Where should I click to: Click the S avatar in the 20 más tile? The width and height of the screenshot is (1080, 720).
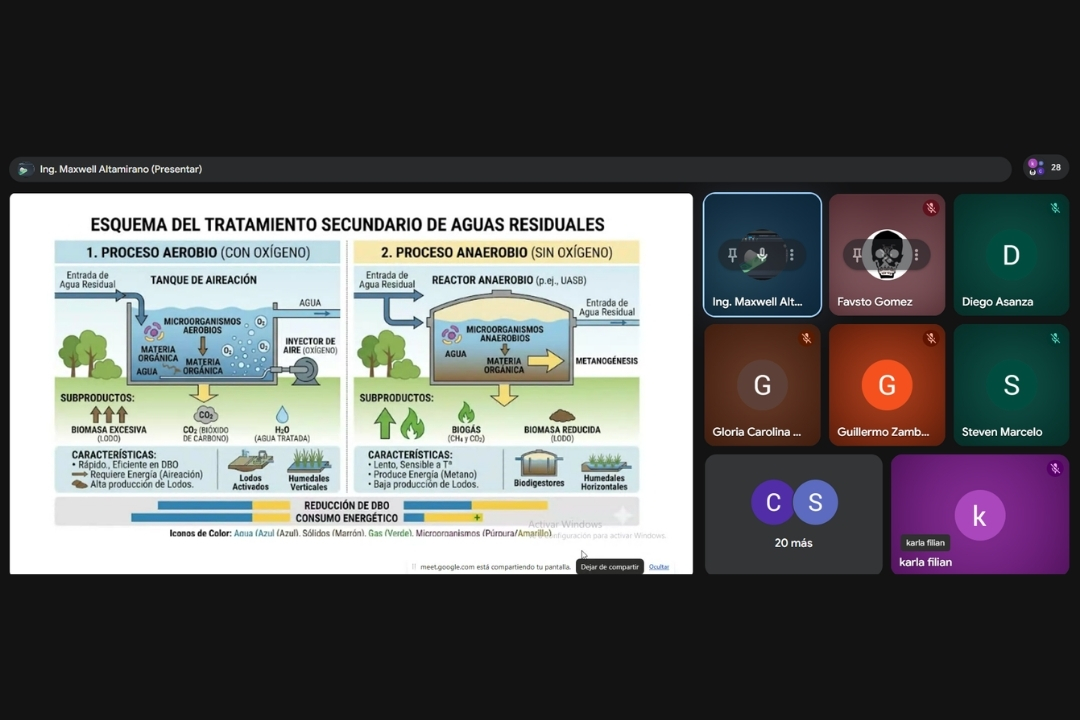[x=815, y=502]
